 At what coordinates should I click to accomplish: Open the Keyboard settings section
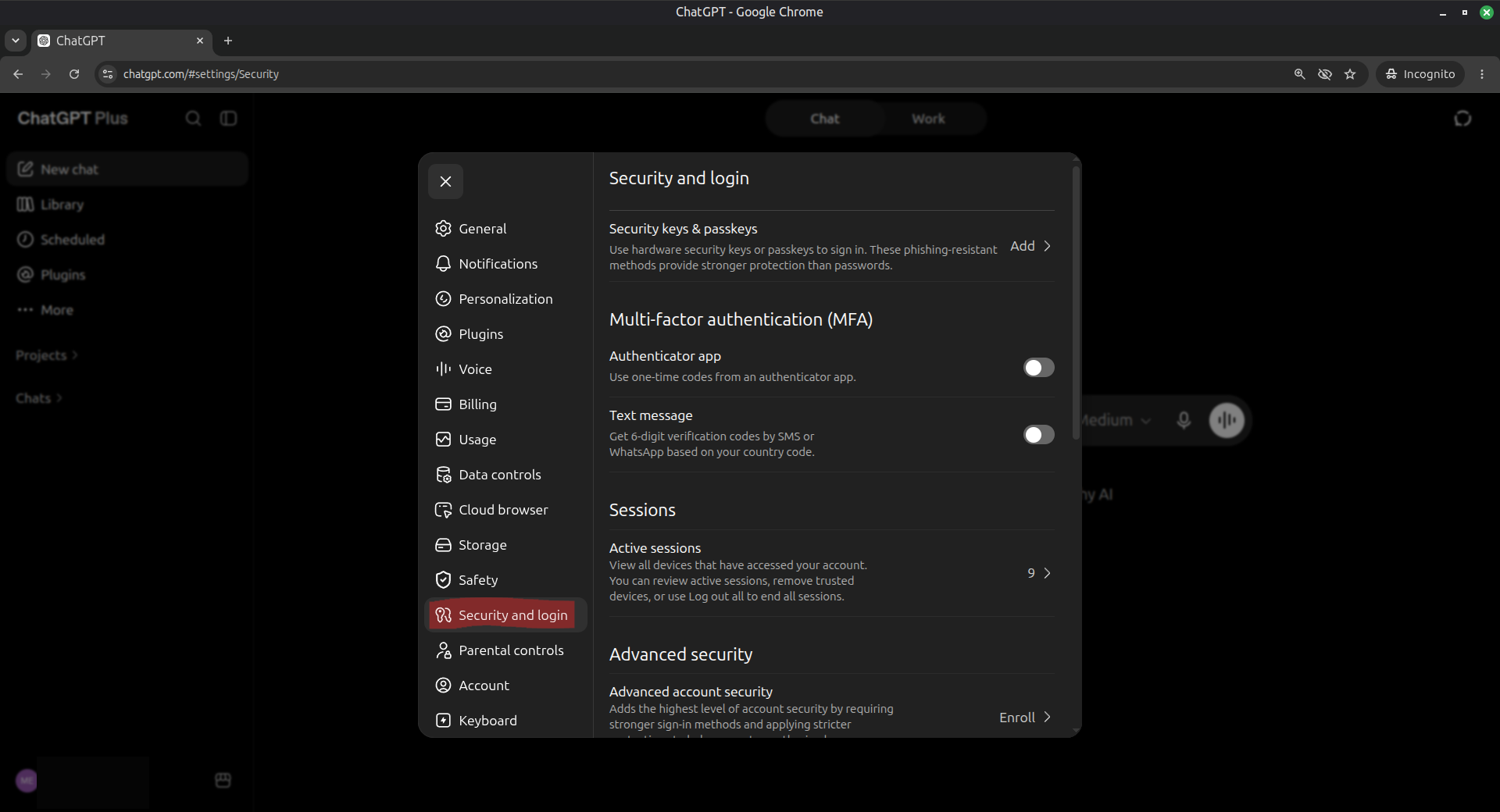505,721
